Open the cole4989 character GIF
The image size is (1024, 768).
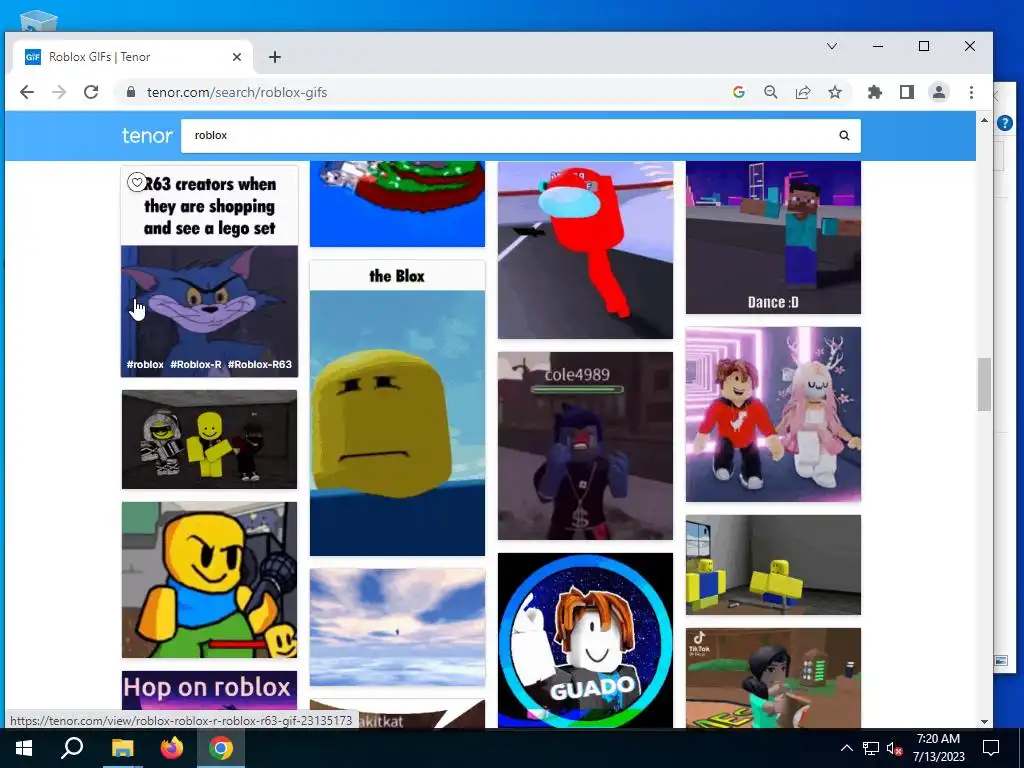coord(585,446)
